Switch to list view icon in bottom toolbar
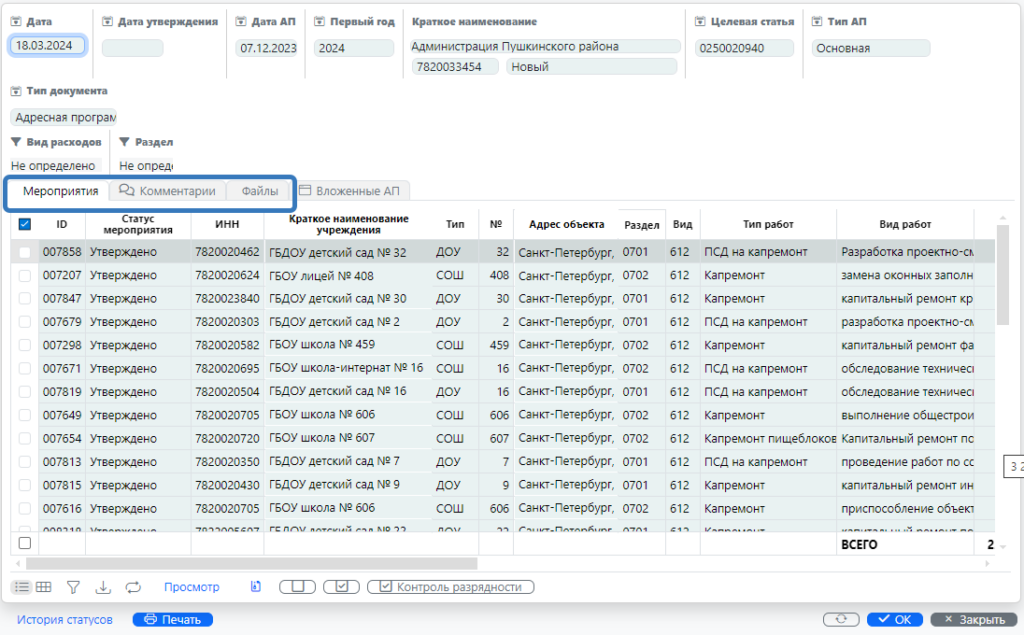Image resolution: width=1024 pixels, height=635 pixels. (x=21, y=587)
